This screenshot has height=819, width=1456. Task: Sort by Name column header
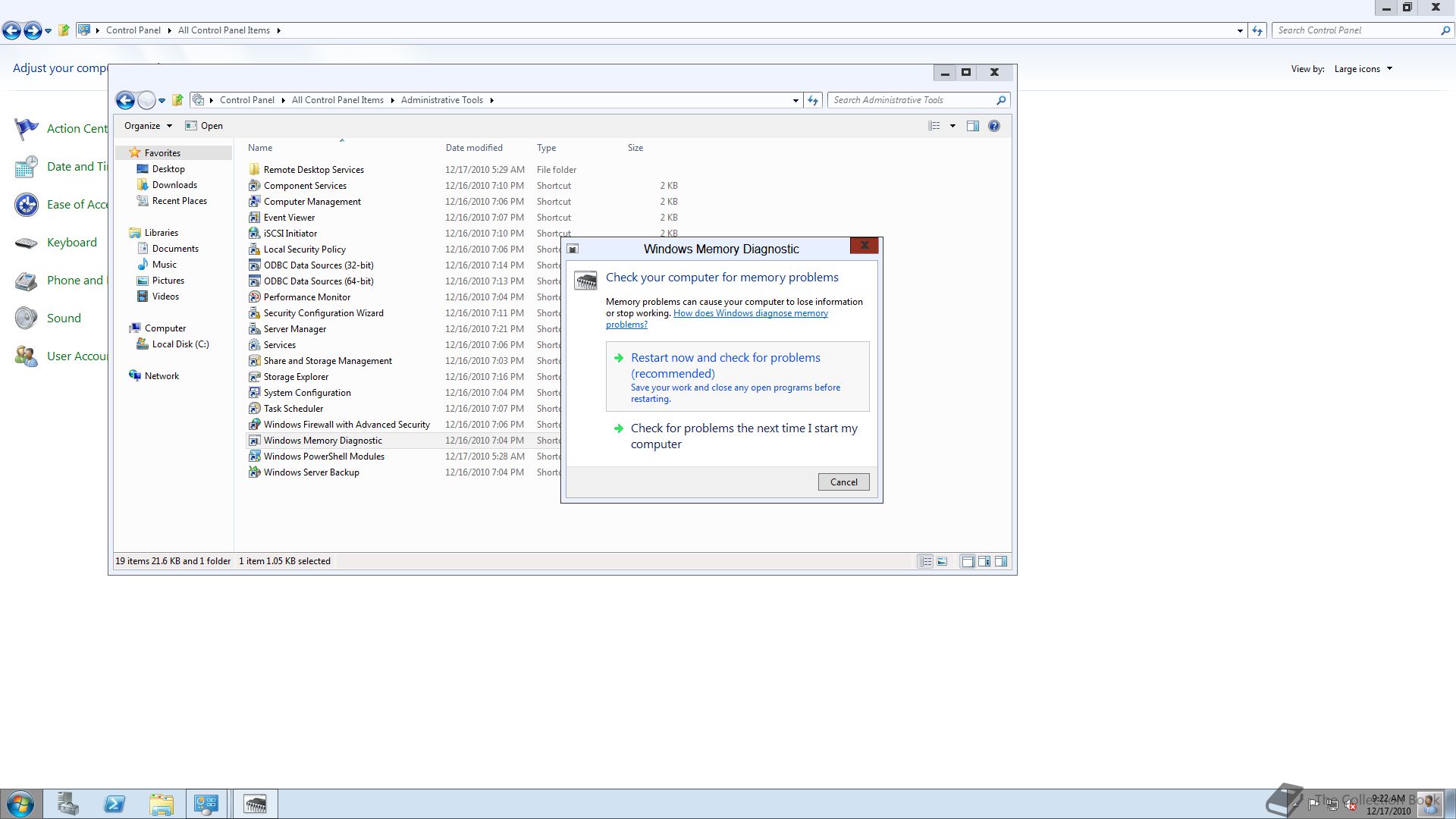260,148
